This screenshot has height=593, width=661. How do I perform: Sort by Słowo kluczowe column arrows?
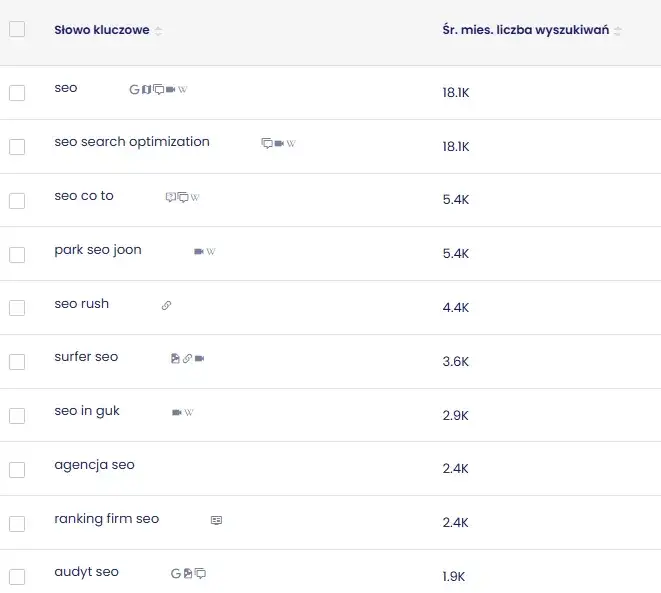tap(158, 31)
